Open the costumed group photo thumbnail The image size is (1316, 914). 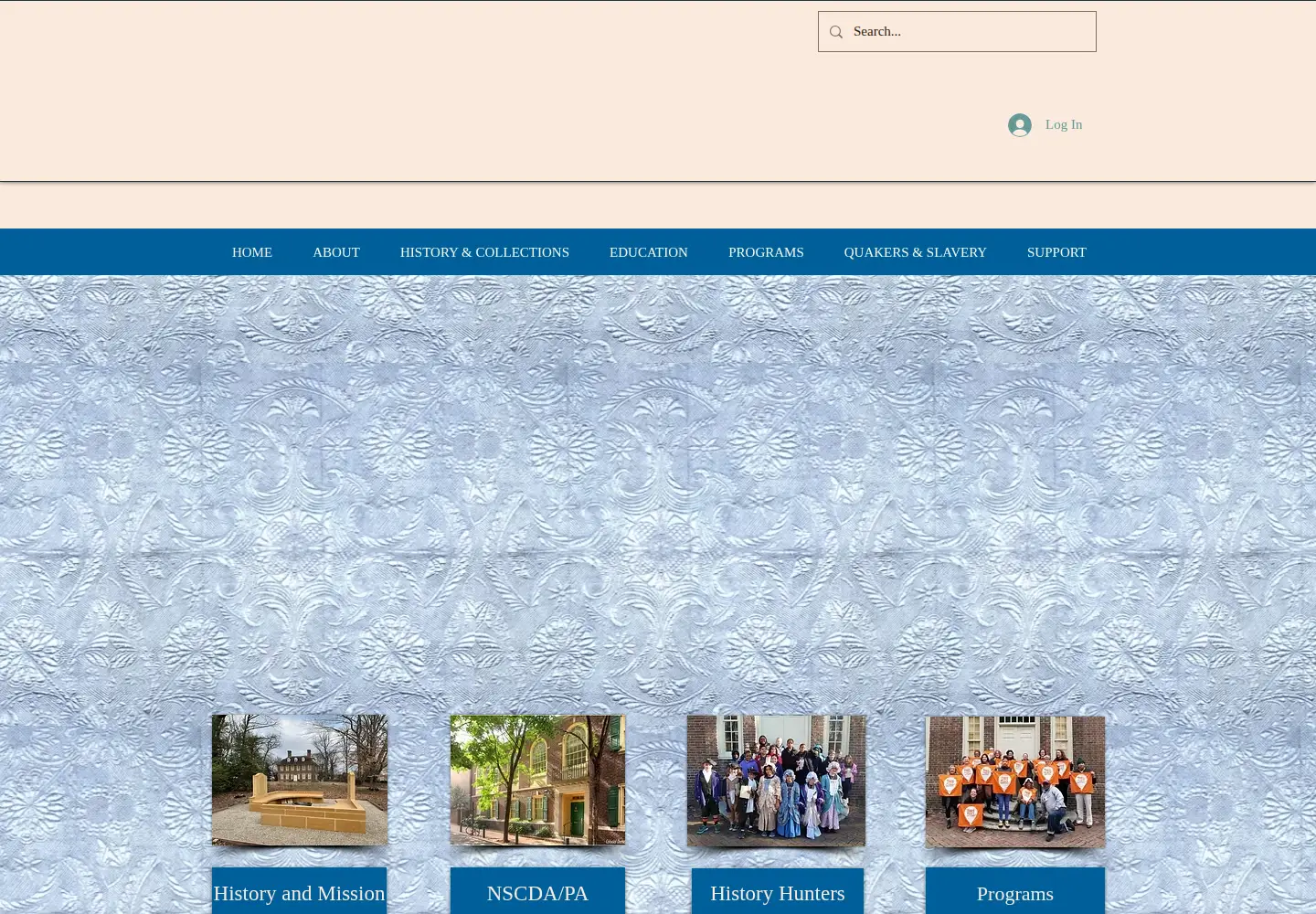[x=776, y=781]
